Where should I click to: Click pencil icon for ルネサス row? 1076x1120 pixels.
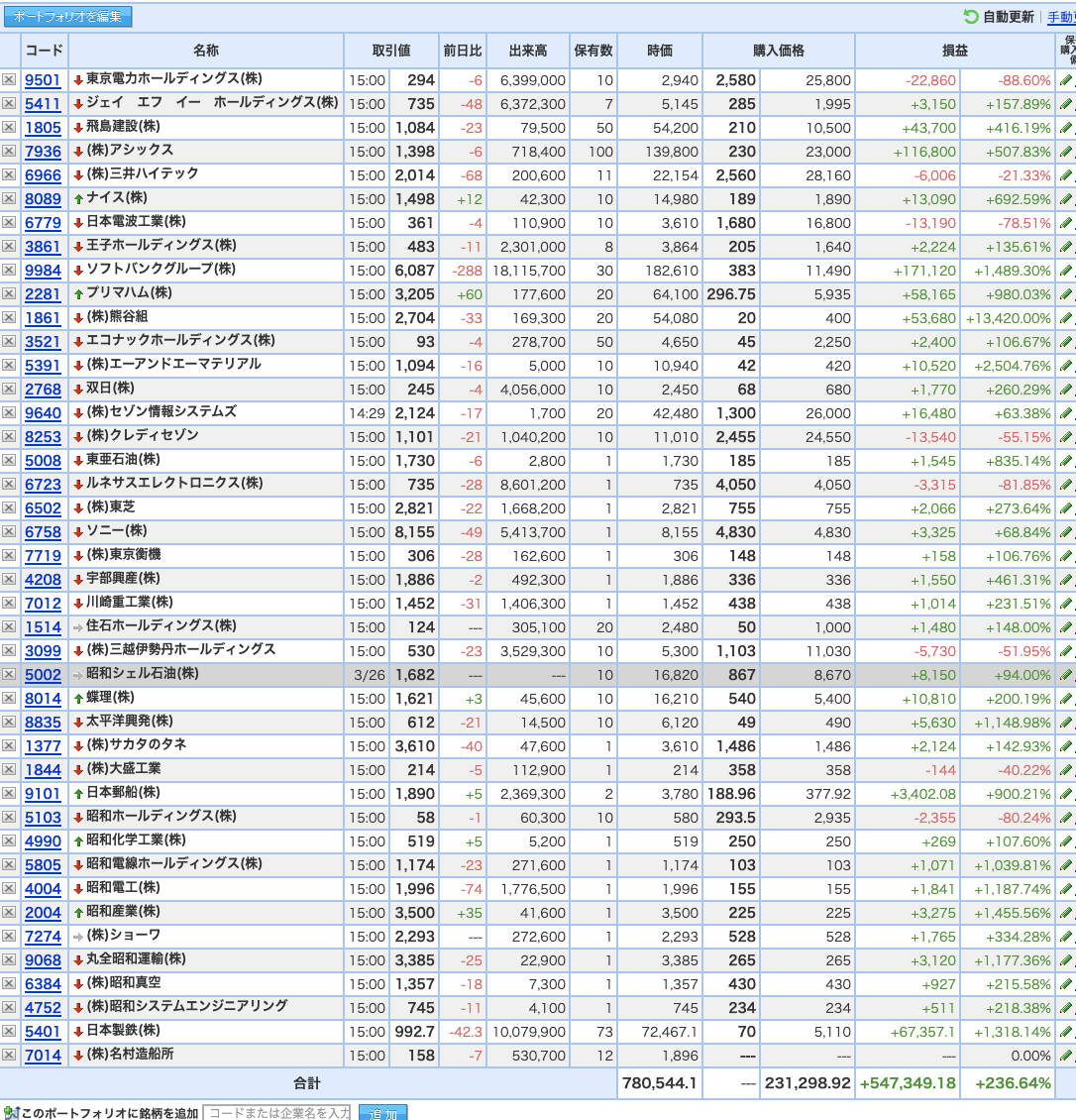coord(1066,485)
